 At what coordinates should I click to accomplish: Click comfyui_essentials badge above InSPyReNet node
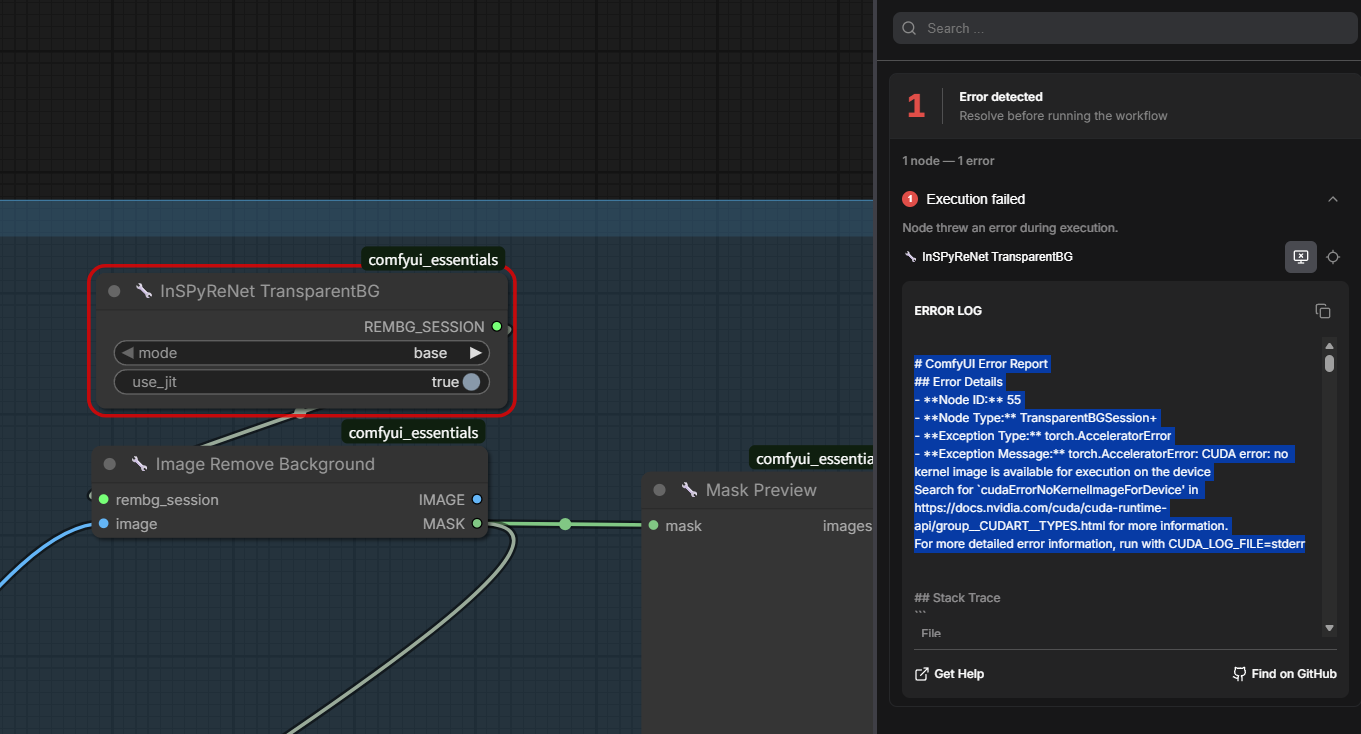coord(433,260)
